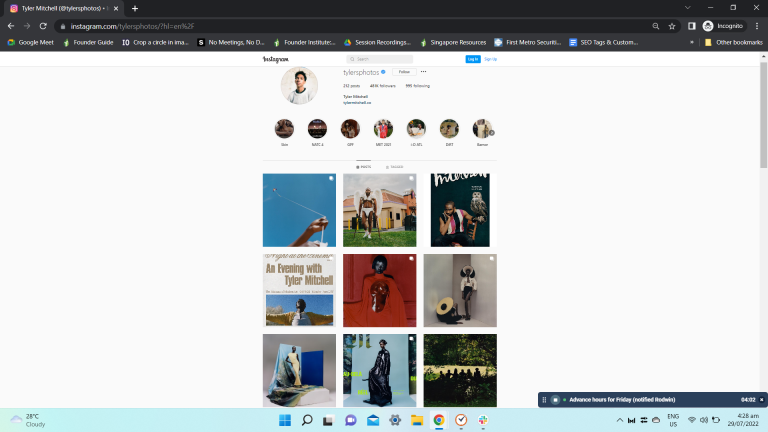Open the Chrome side panel icon
This screenshot has height=432, width=768.
(x=690, y=25)
